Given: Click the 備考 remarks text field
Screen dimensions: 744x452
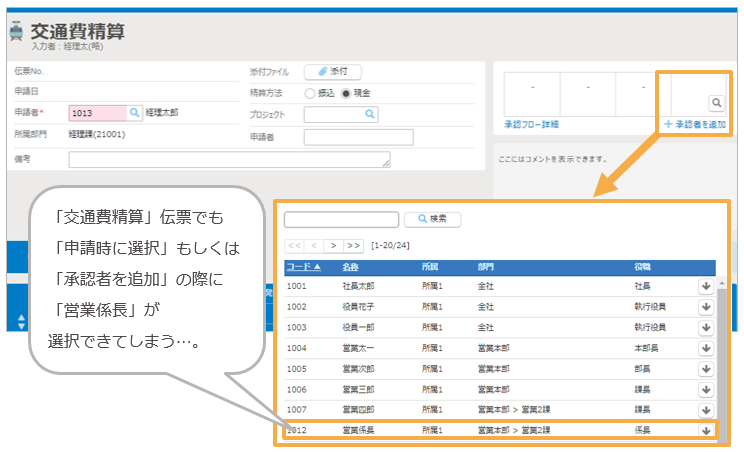Looking at the screenshot, I should pyautogui.click(x=229, y=160).
